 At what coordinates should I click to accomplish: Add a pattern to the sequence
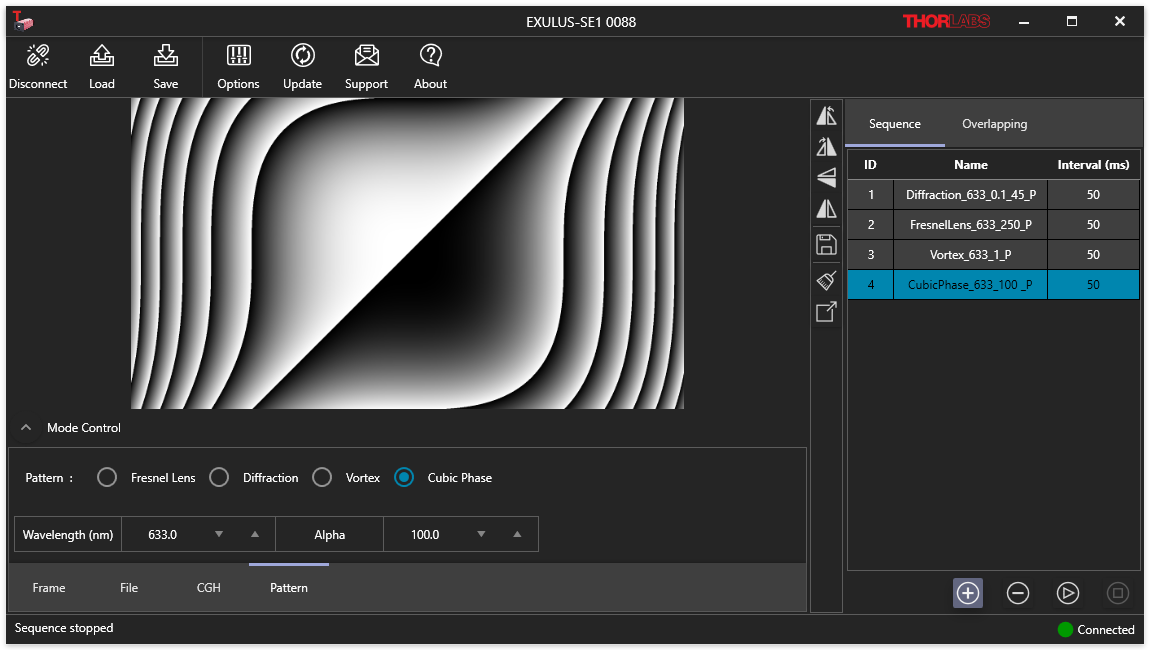click(967, 593)
